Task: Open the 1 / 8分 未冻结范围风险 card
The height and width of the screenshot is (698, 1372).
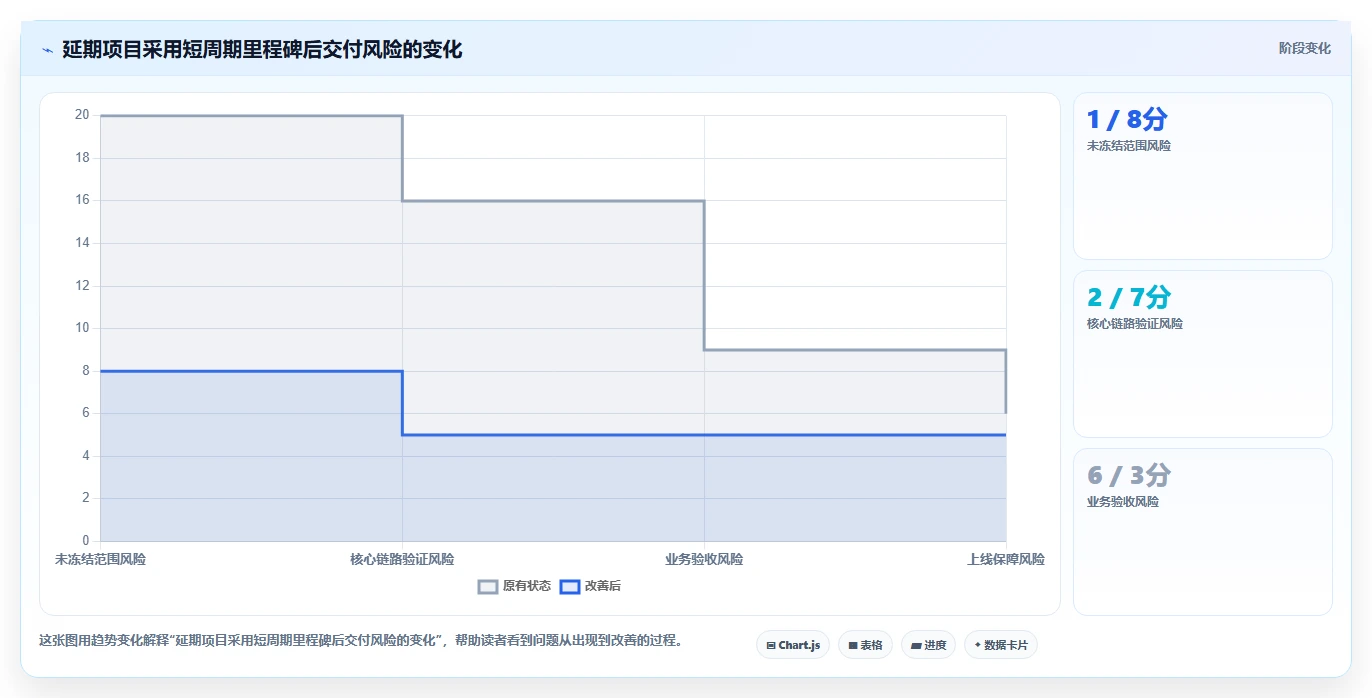Action: tap(1202, 176)
